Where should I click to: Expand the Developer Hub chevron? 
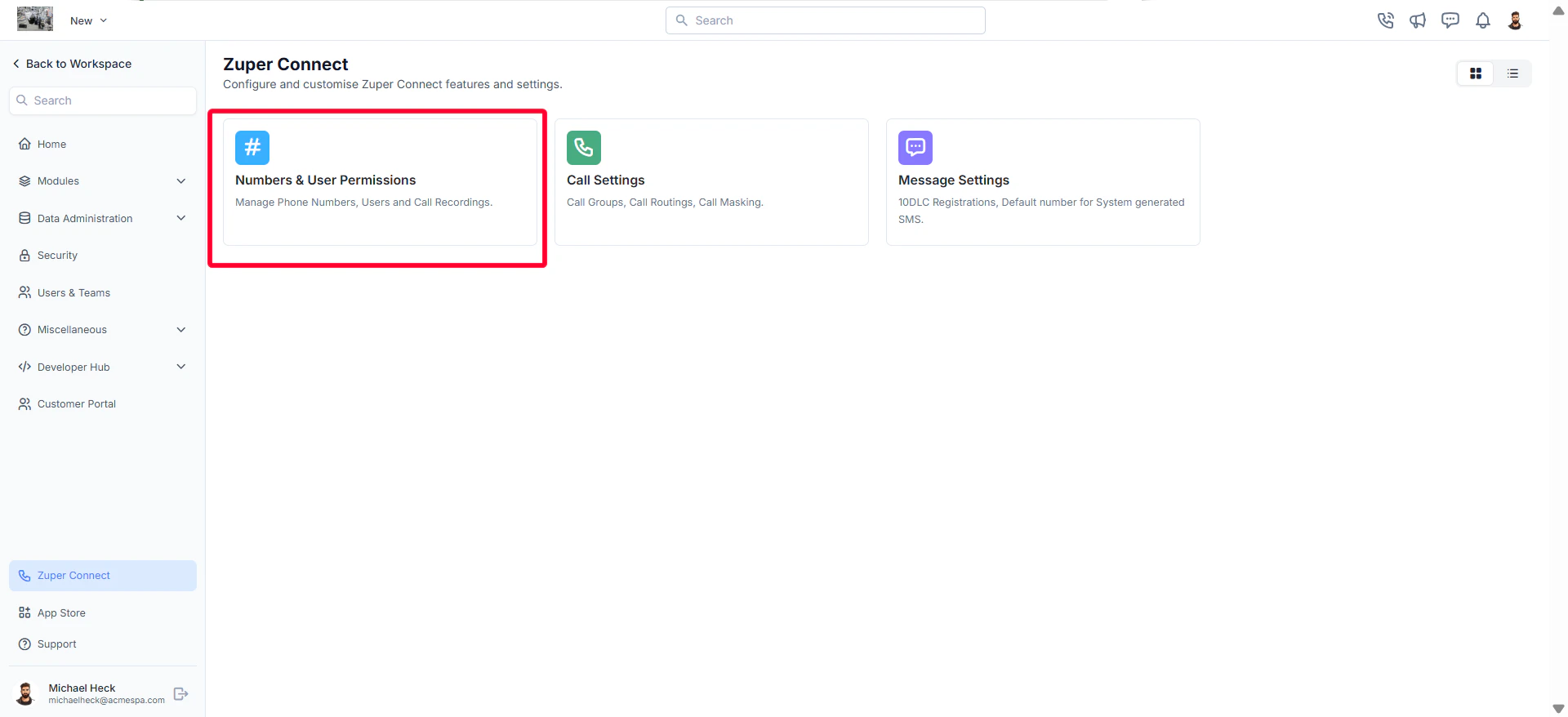point(181,367)
